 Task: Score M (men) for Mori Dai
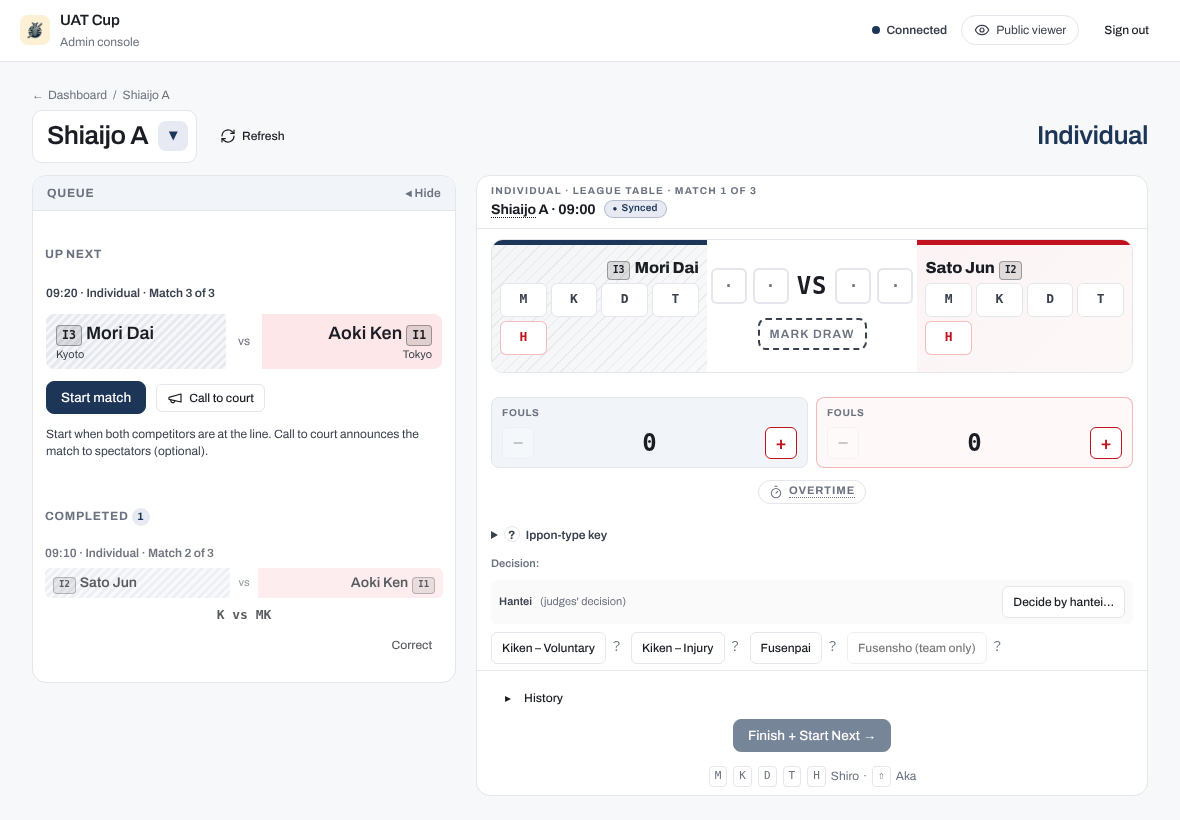pos(523,299)
